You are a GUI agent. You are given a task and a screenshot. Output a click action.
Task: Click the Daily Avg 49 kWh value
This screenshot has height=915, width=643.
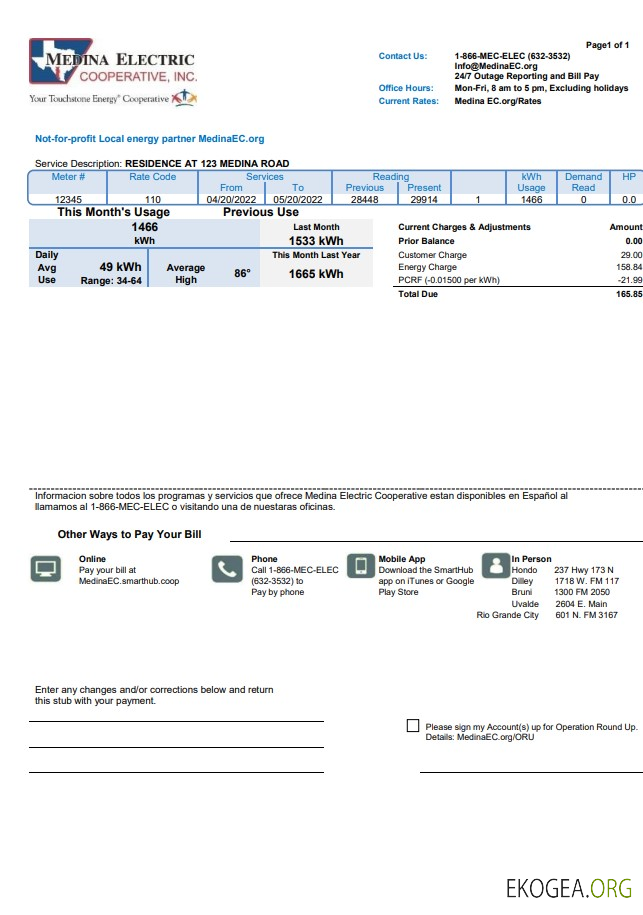[120, 267]
